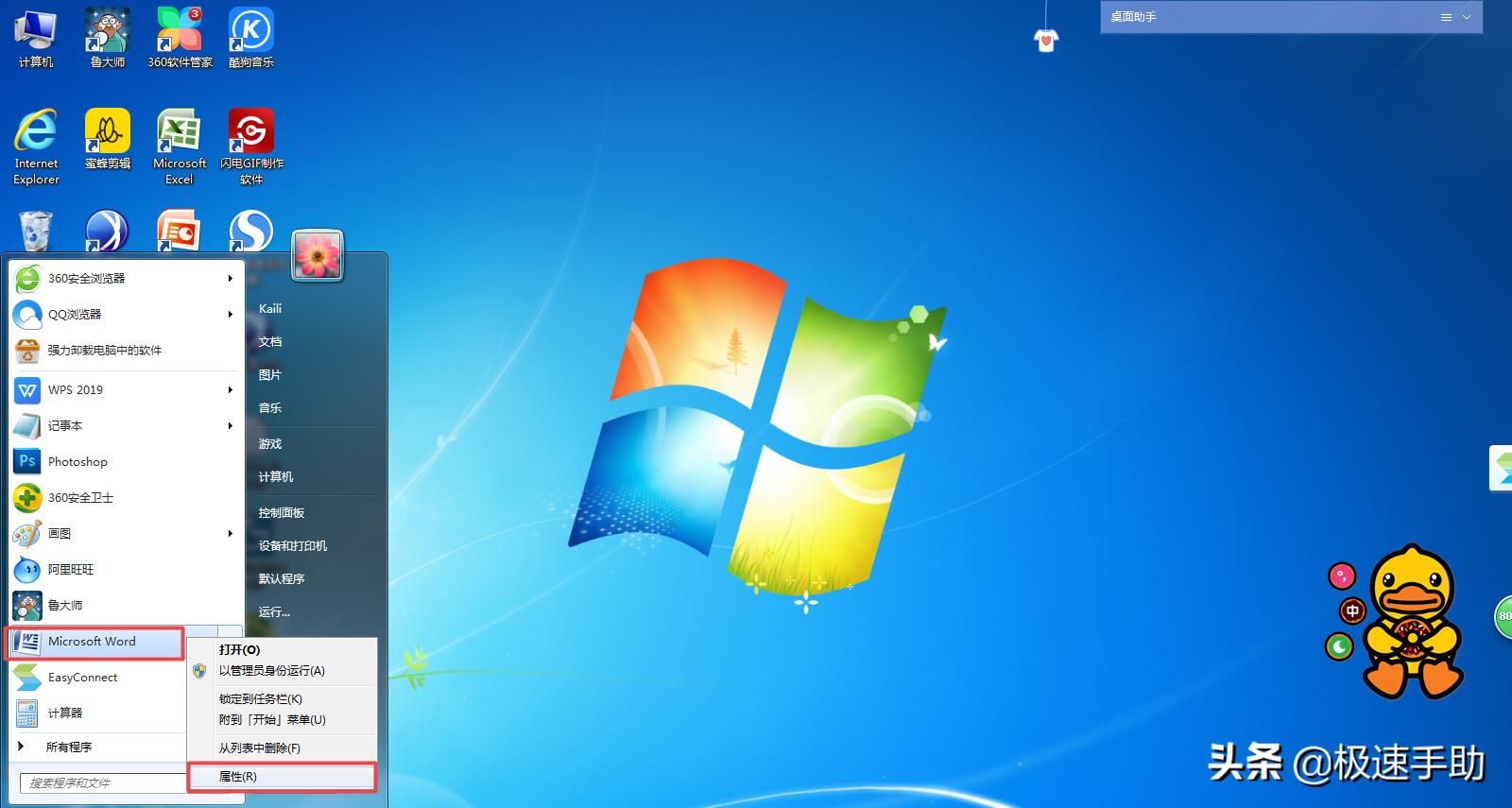Click the hanging T-shirt skin icon

(1045, 40)
